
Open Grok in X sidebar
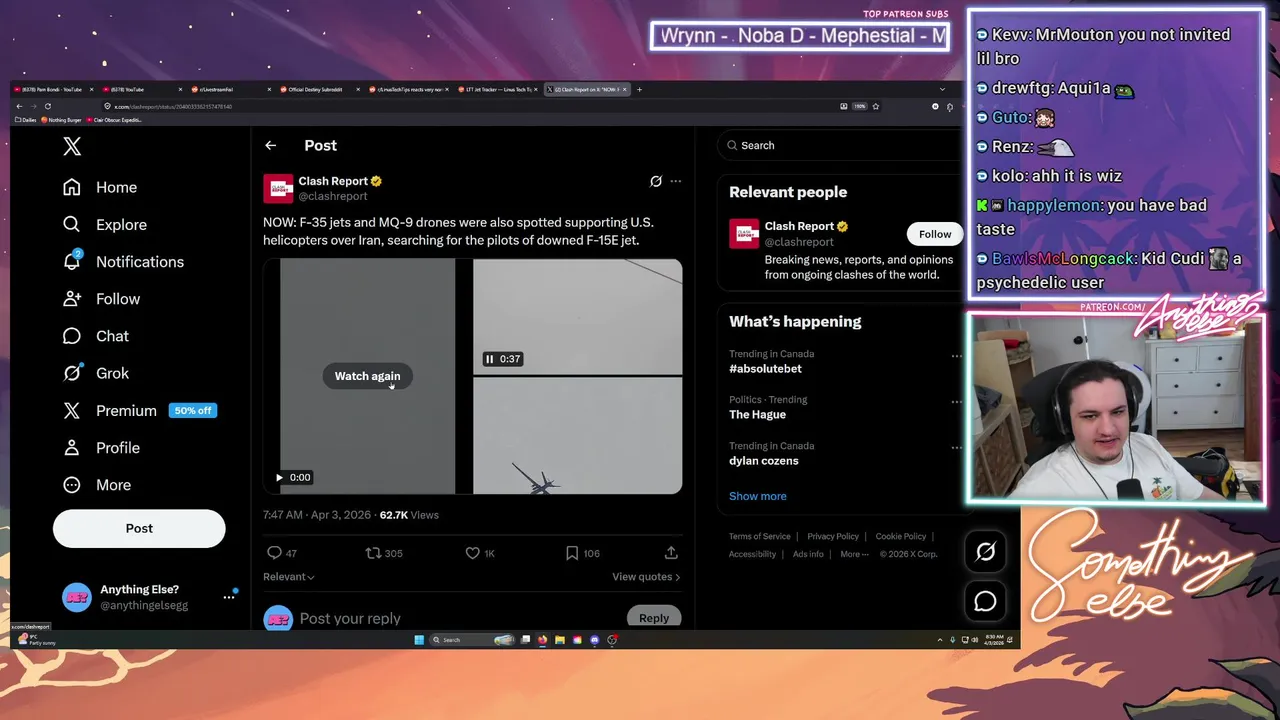point(96,373)
